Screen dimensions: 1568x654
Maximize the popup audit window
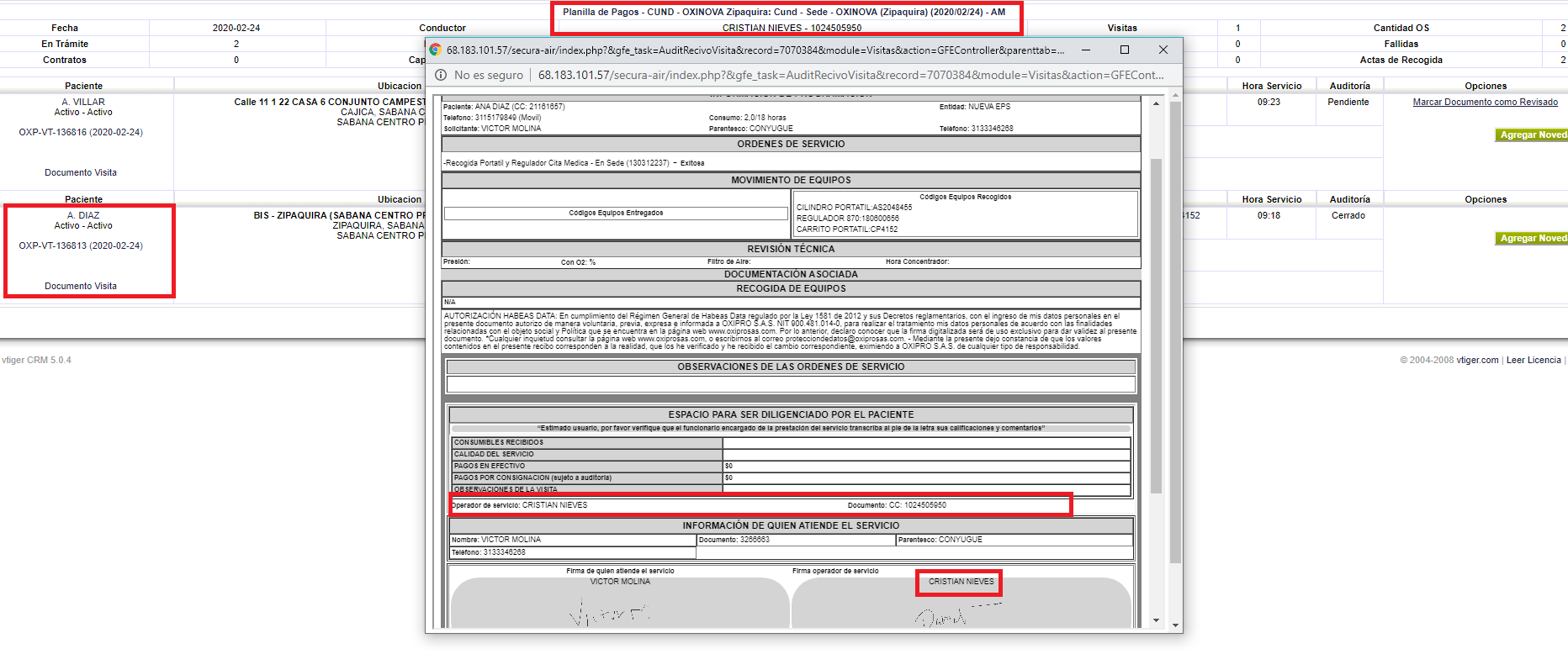point(1125,50)
